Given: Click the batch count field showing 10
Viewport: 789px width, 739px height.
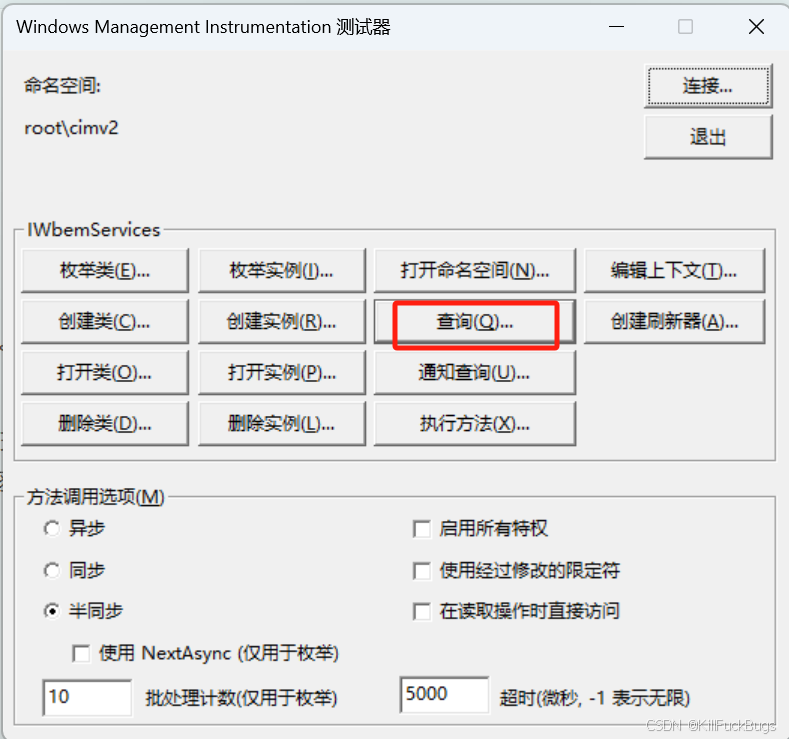Looking at the screenshot, I should [x=88, y=697].
